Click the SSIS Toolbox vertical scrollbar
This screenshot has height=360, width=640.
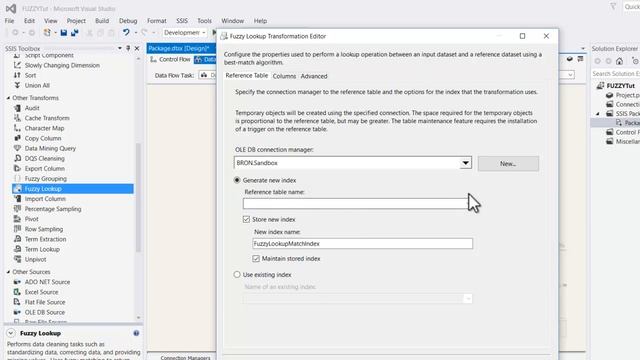click(138, 198)
